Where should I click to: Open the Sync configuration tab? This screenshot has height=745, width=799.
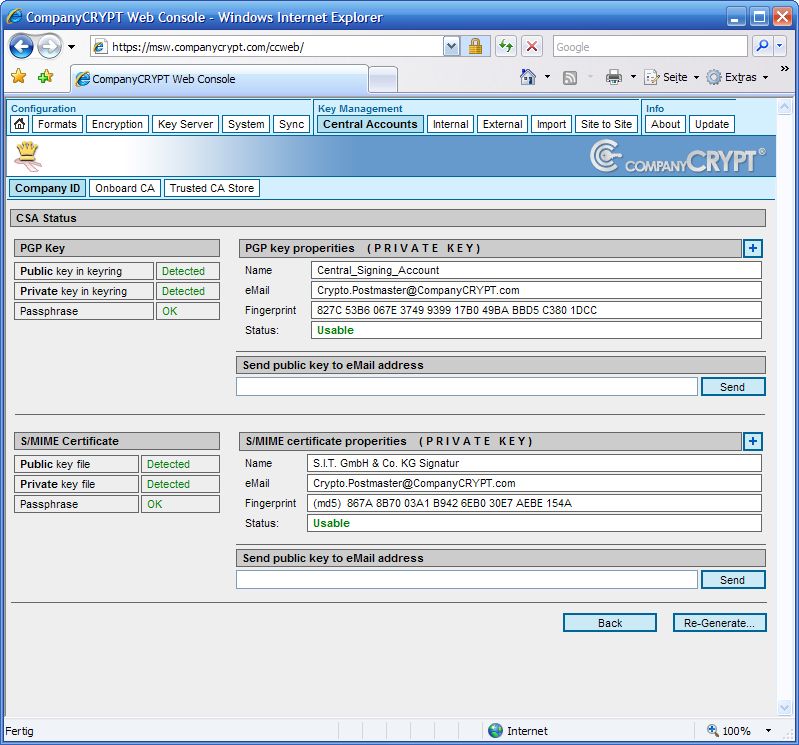(291, 124)
